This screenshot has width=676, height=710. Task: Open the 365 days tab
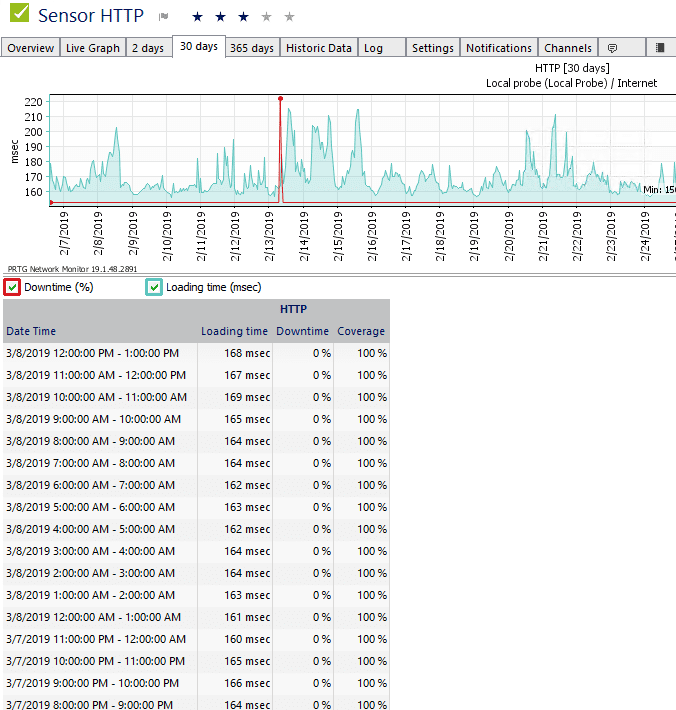pyautogui.click(x=251, y=48)
